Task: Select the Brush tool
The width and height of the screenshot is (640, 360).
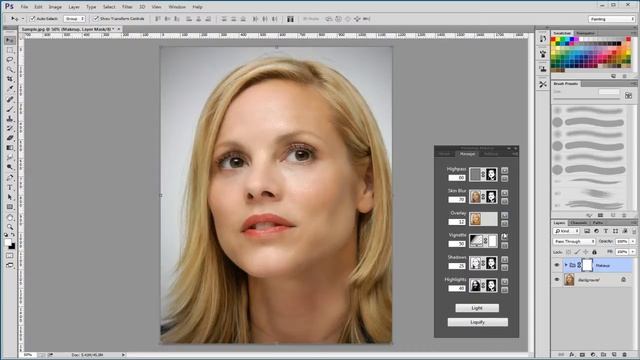Action: click(x=10, y=109)
